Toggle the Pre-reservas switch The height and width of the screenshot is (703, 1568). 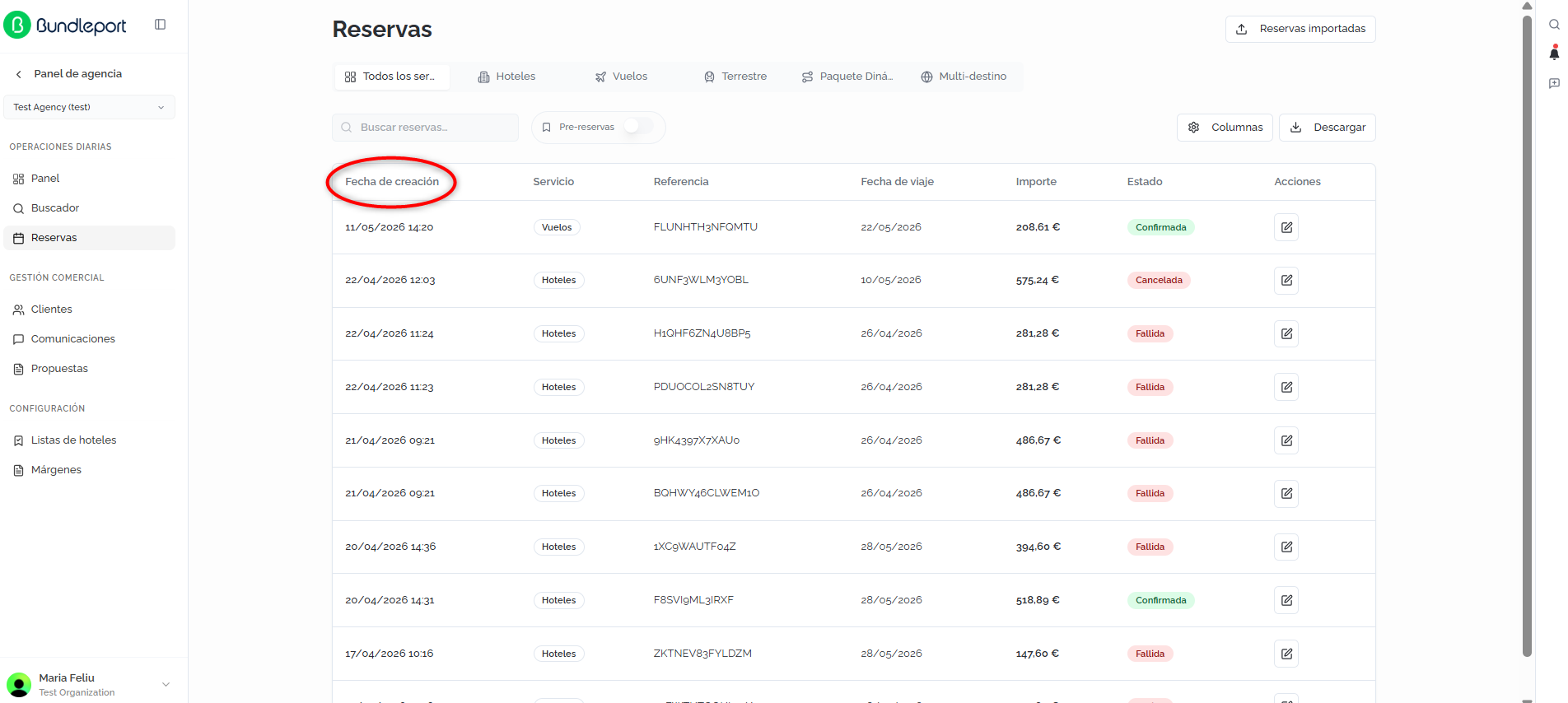point(638,127)
